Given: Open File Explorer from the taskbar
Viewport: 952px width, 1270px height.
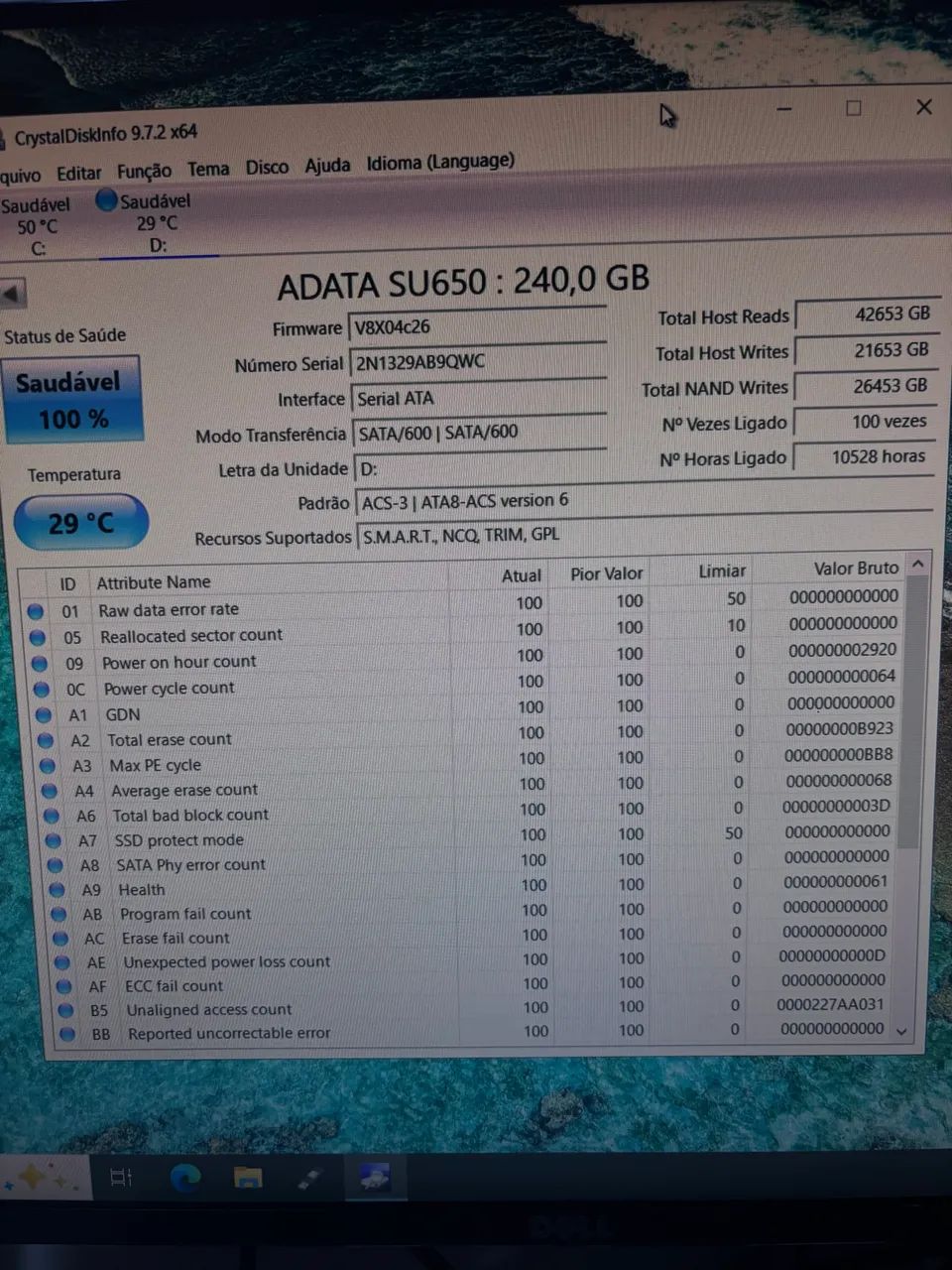Looking at the screenshot, I should click(248, 1178).
